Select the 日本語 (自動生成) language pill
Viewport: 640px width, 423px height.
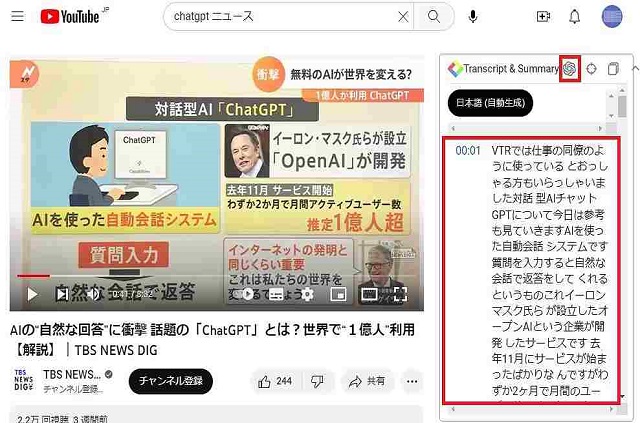490,103
